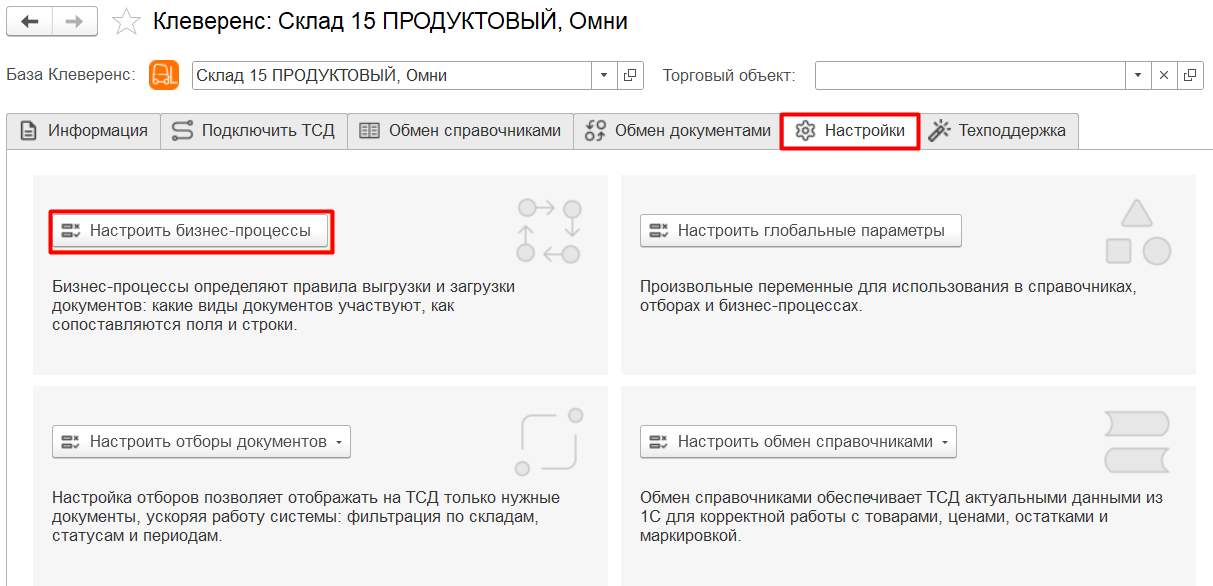Click the connection icon on the Подключить ТСД tab
This screenshot has width=1213, height=586.
tap(183, 131)
